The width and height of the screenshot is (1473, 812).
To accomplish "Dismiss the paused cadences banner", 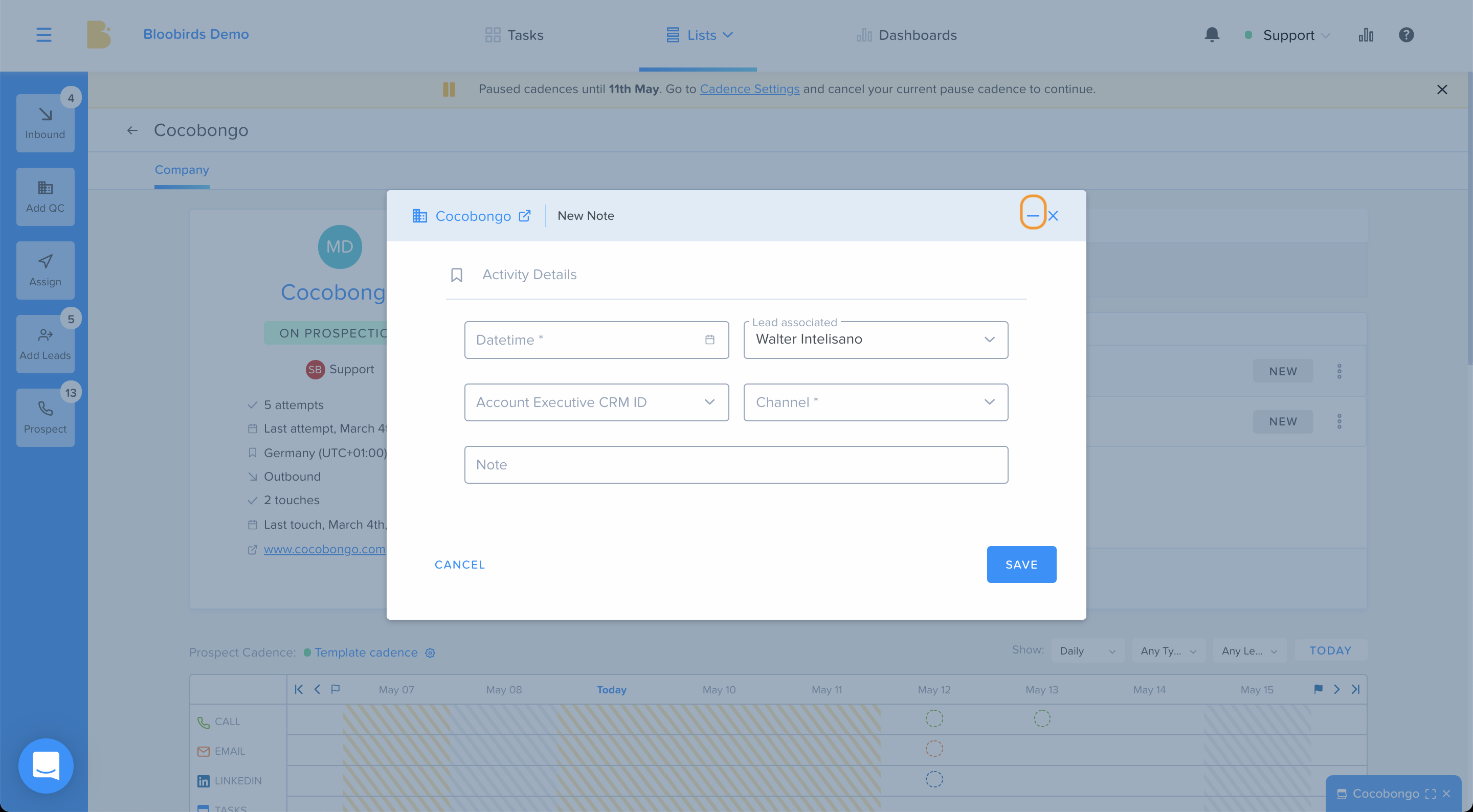I will coord(1442,89).
